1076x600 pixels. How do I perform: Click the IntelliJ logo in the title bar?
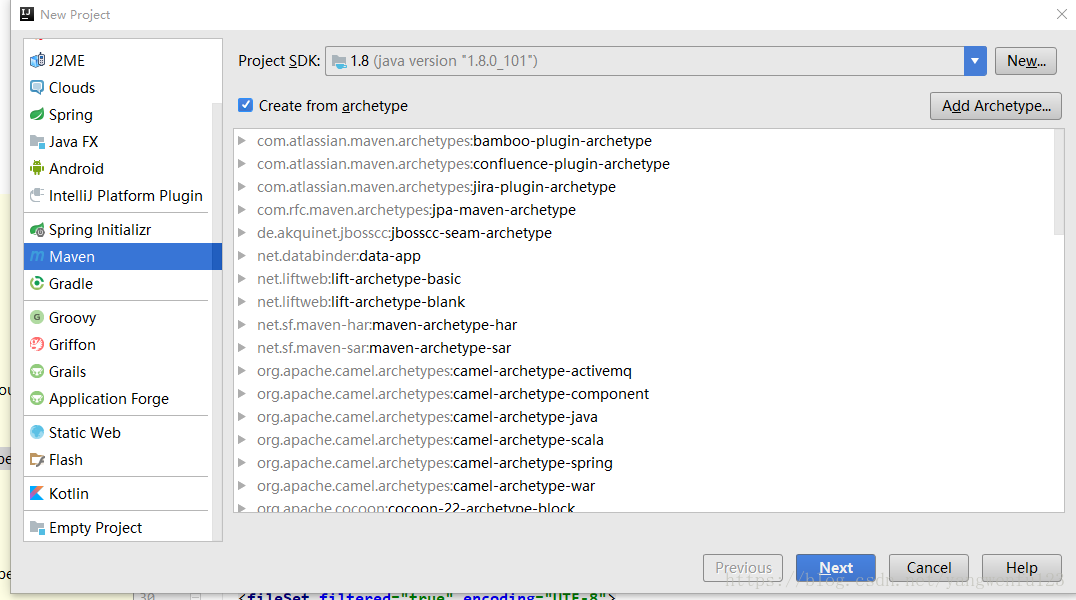(27, 14)
